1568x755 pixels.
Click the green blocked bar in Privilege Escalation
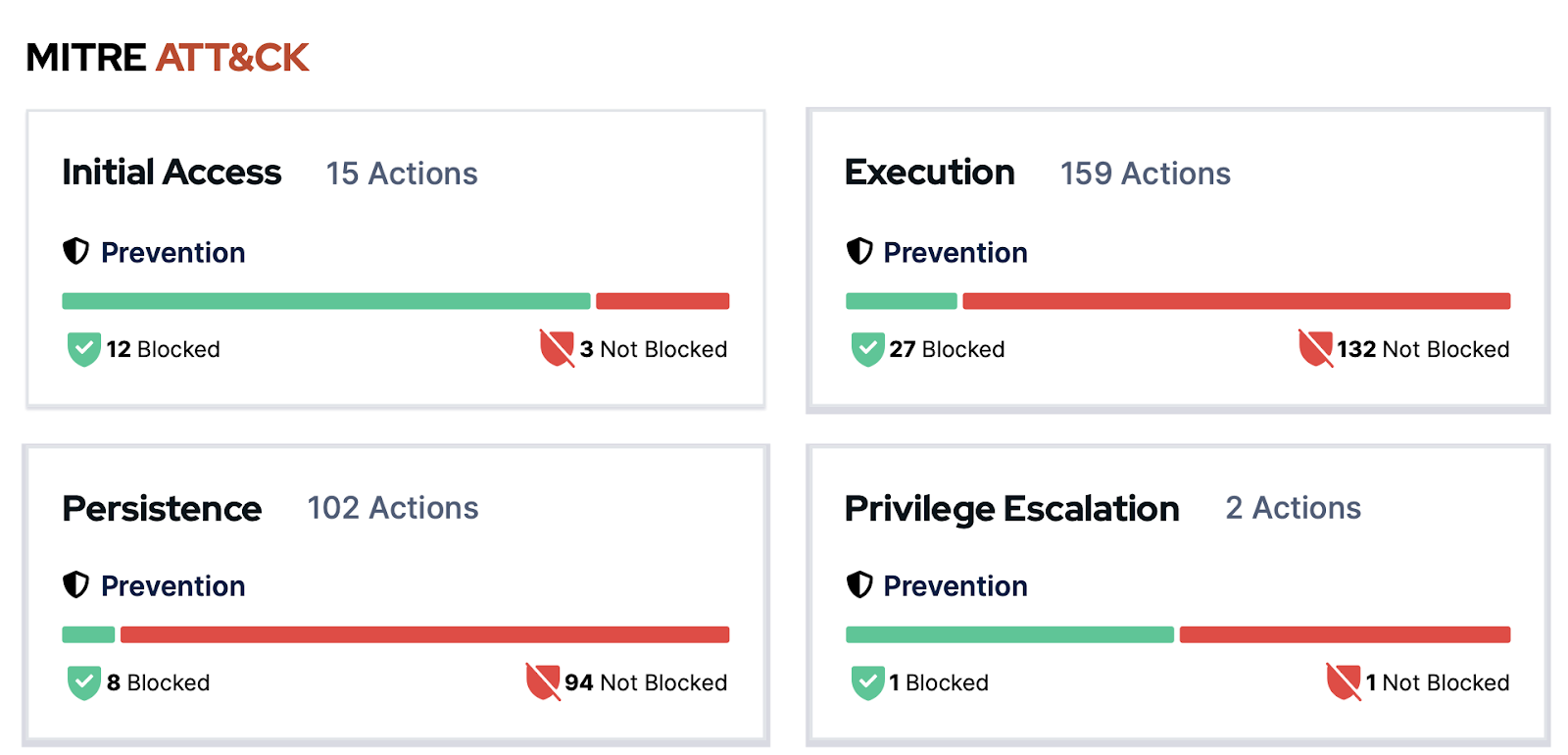coord(1009,634)
